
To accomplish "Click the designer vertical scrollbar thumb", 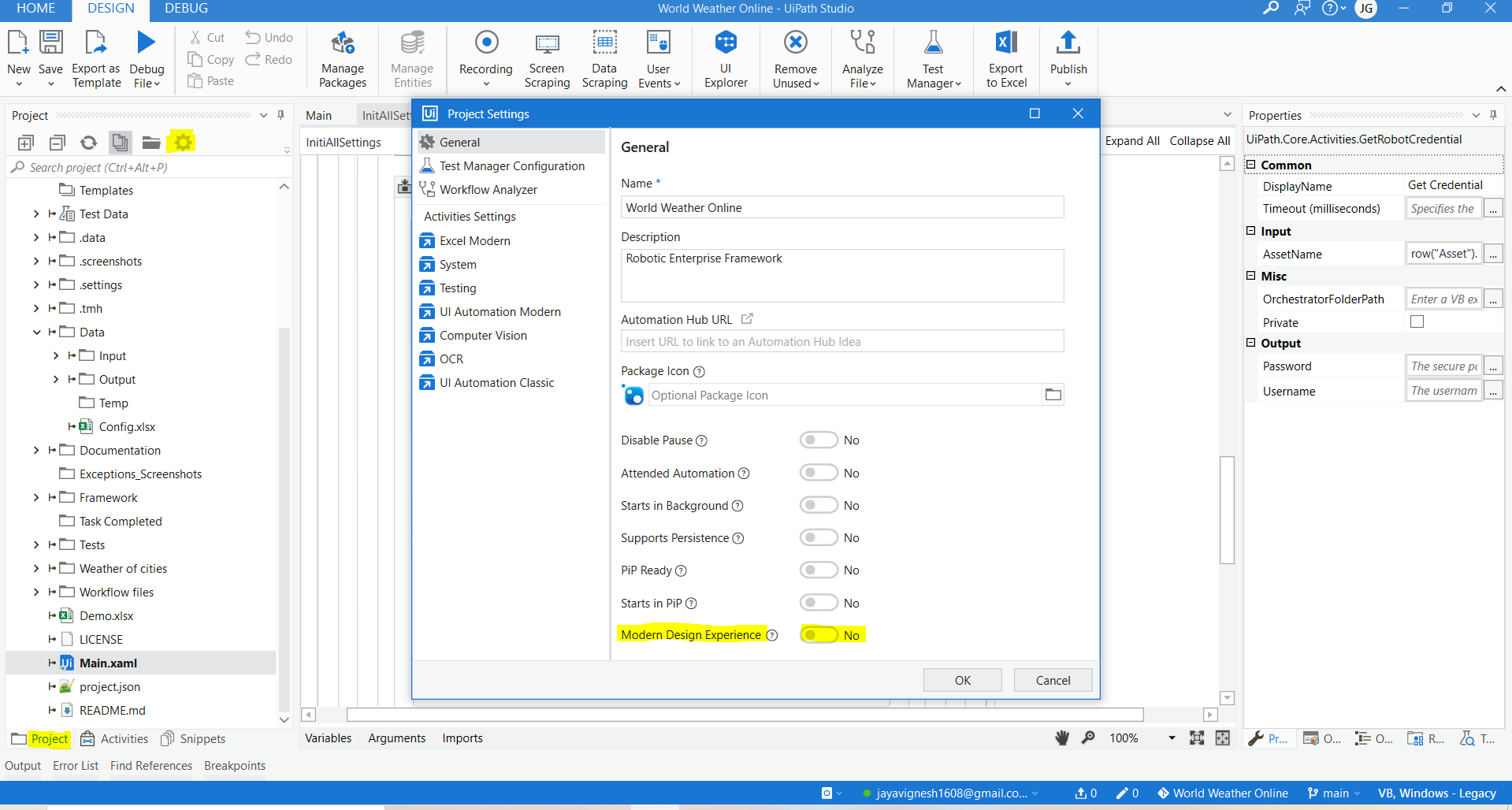I will (x=1227, y=510).
